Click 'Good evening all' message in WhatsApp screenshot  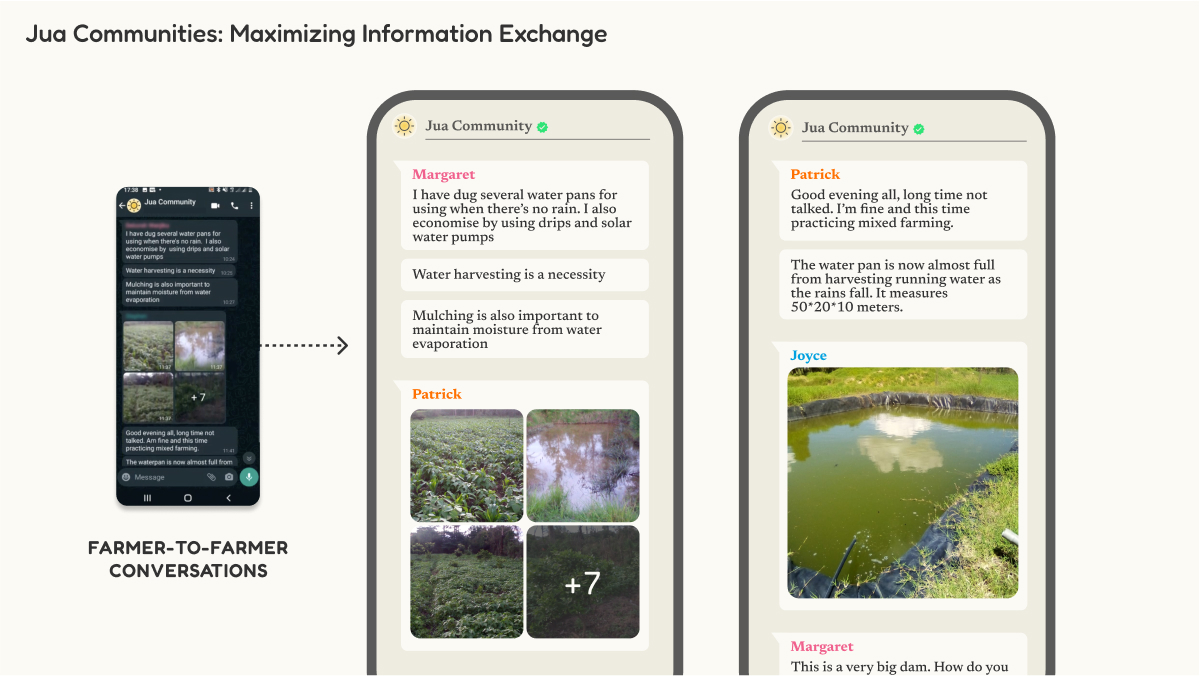pyautogui.click(x=180, y=440)
